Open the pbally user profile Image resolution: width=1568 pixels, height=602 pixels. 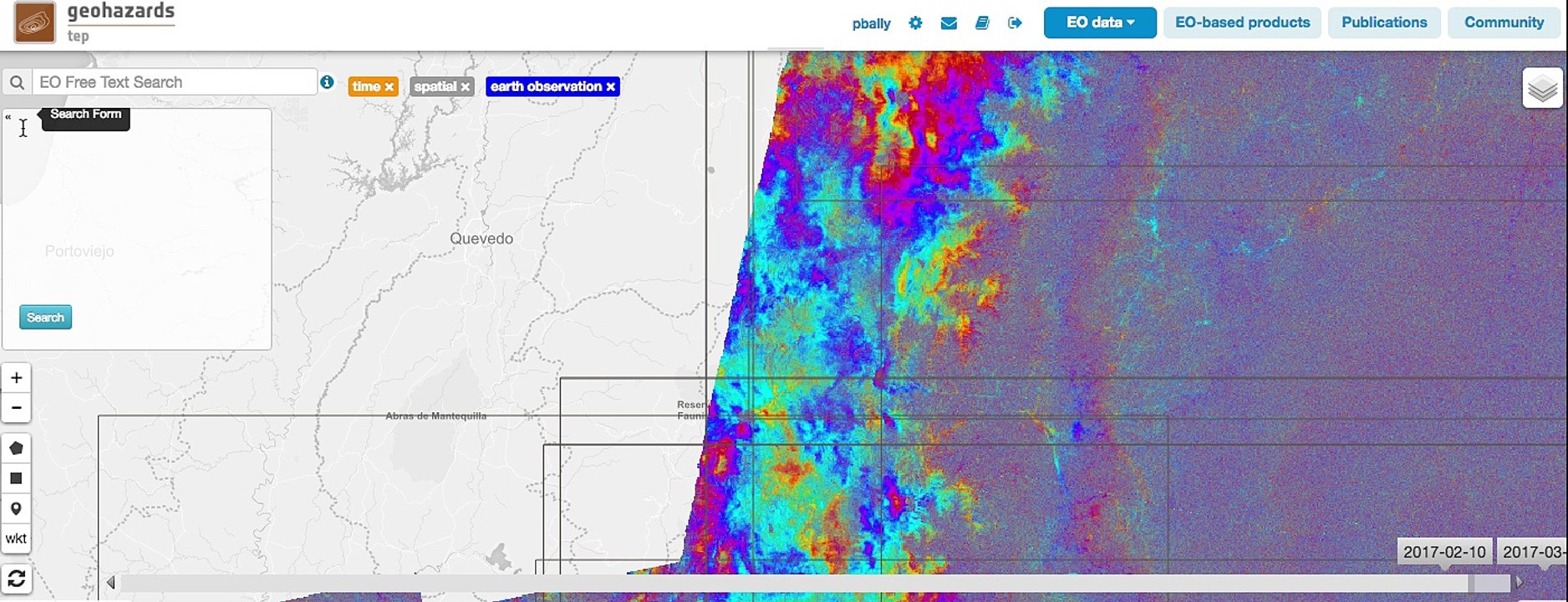tap(872, 23)
